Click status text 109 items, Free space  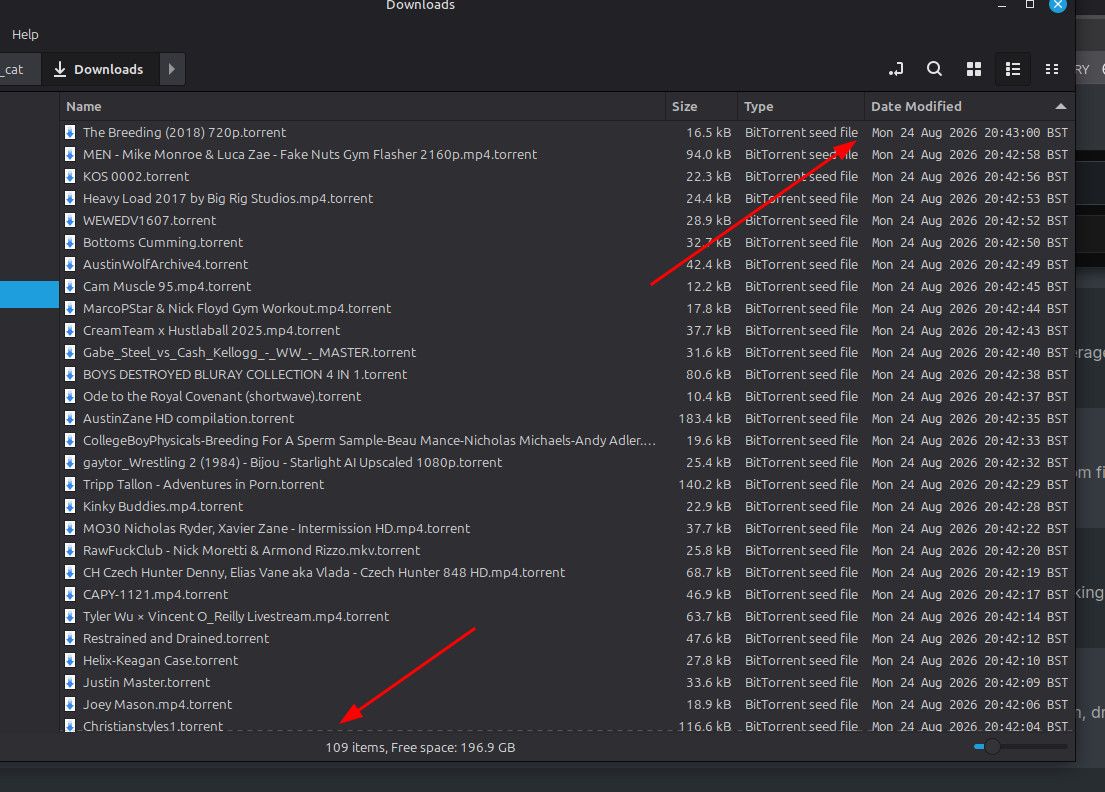pos(420,747)
